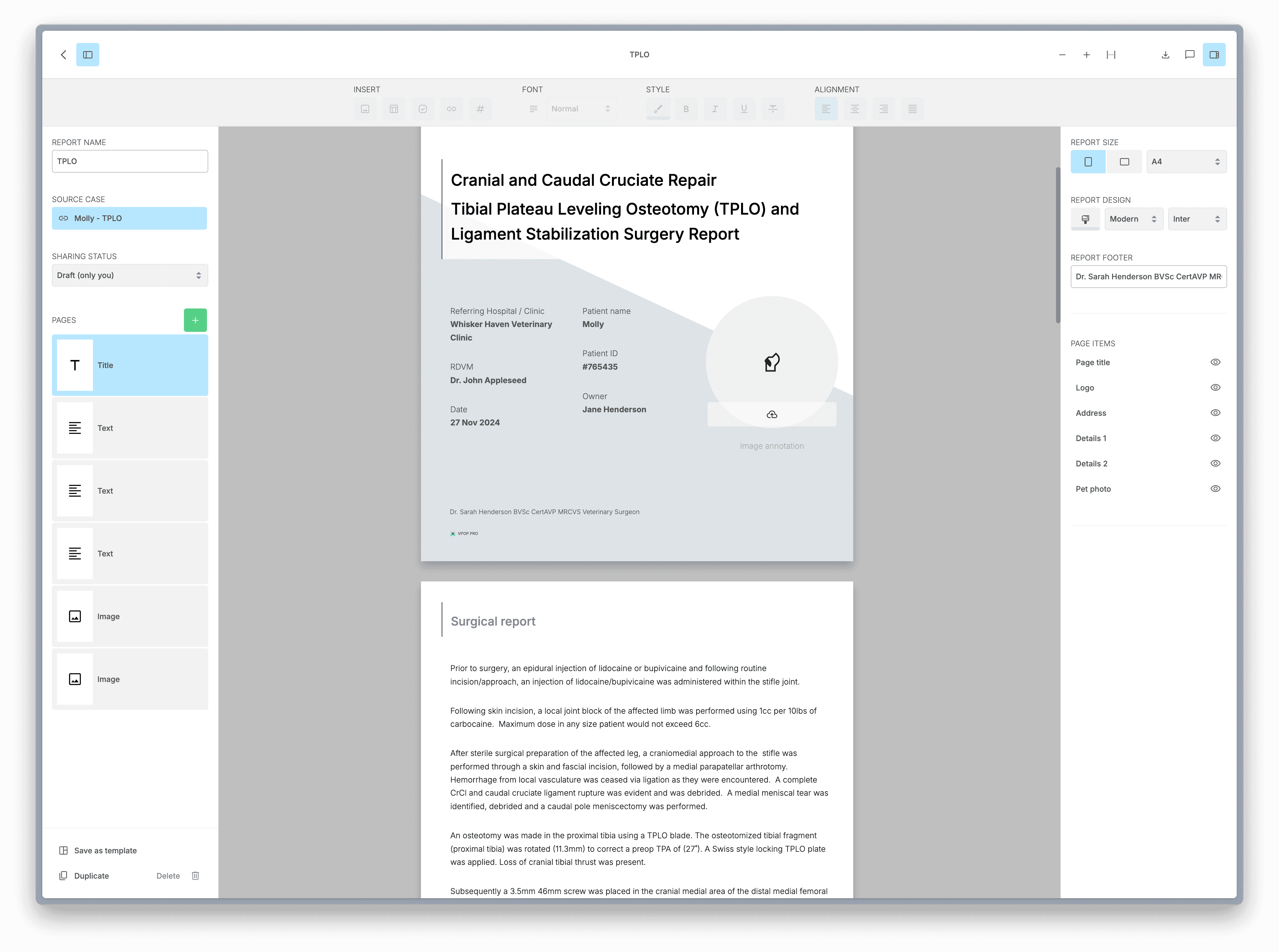Toggle the left sidebar panel icon
Viewport: 1279px width, 952px height.
coord(87,55)
